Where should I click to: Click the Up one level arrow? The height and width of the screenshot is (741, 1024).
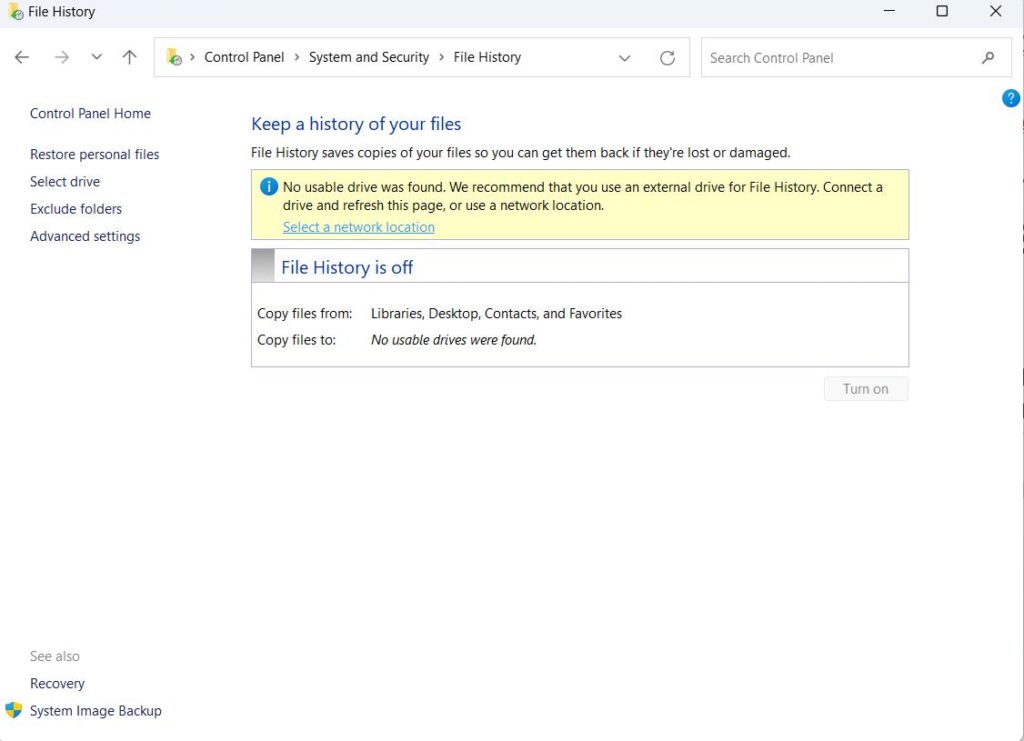(x=129, y=58)
